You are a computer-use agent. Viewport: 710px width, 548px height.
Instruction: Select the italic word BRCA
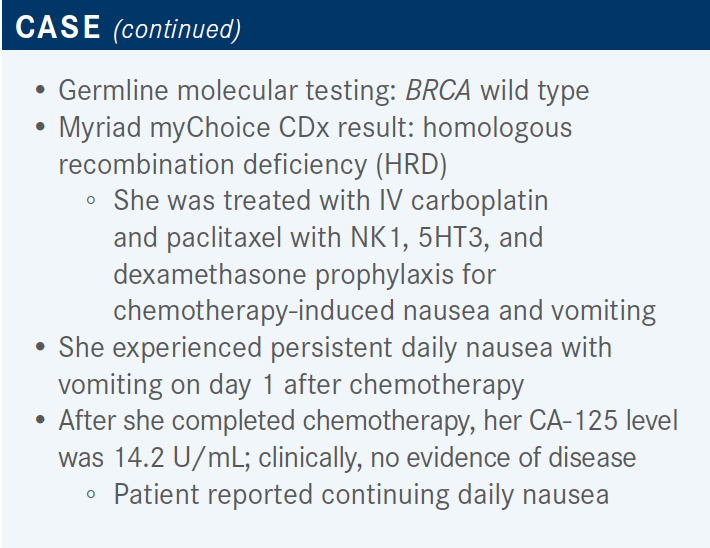pyautogui.click(x=438, y=91)
